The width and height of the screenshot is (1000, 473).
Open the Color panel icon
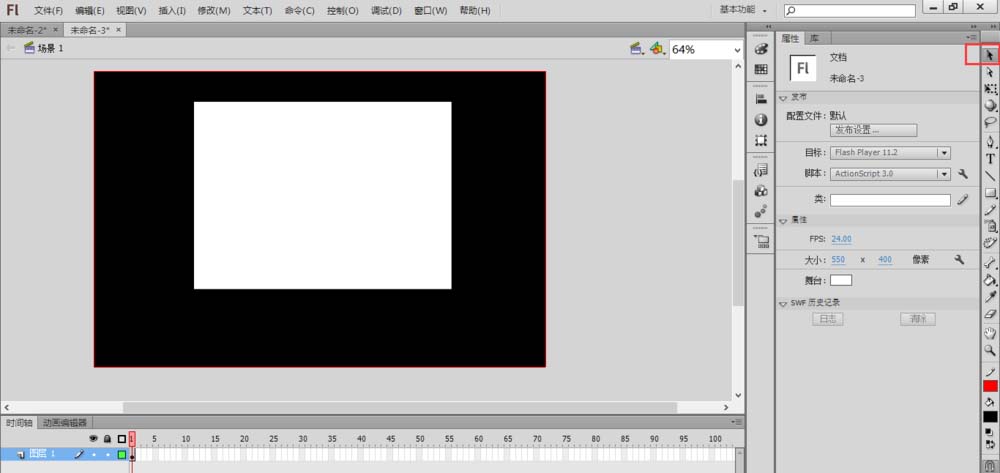coord(761,49)
